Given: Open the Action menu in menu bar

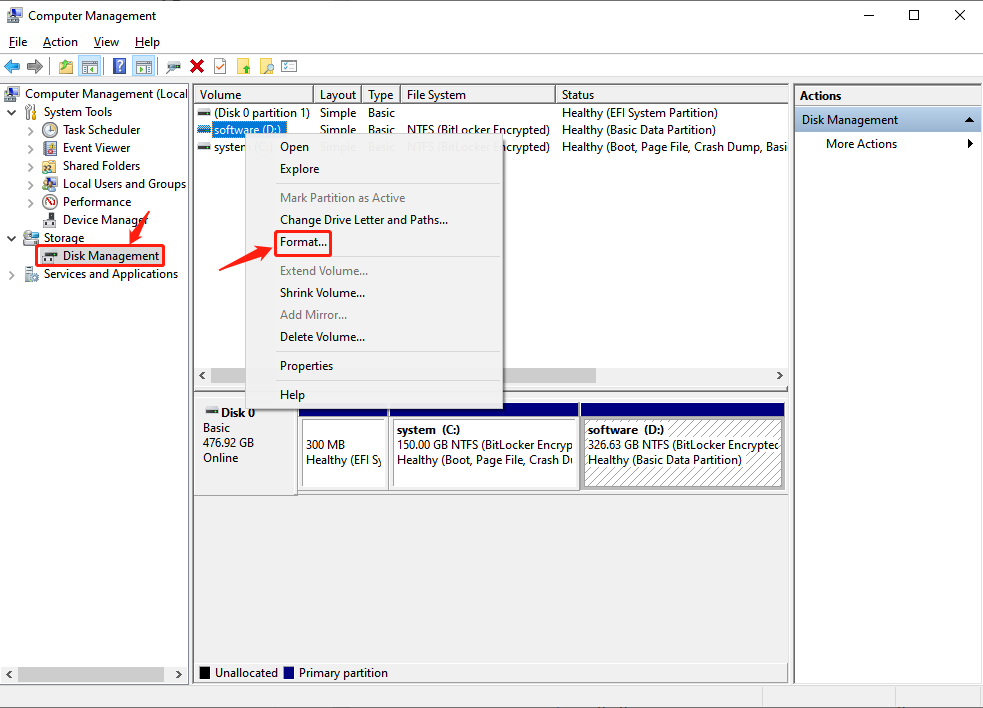Looking at the screenshot, I should click(x=60, y=42).
